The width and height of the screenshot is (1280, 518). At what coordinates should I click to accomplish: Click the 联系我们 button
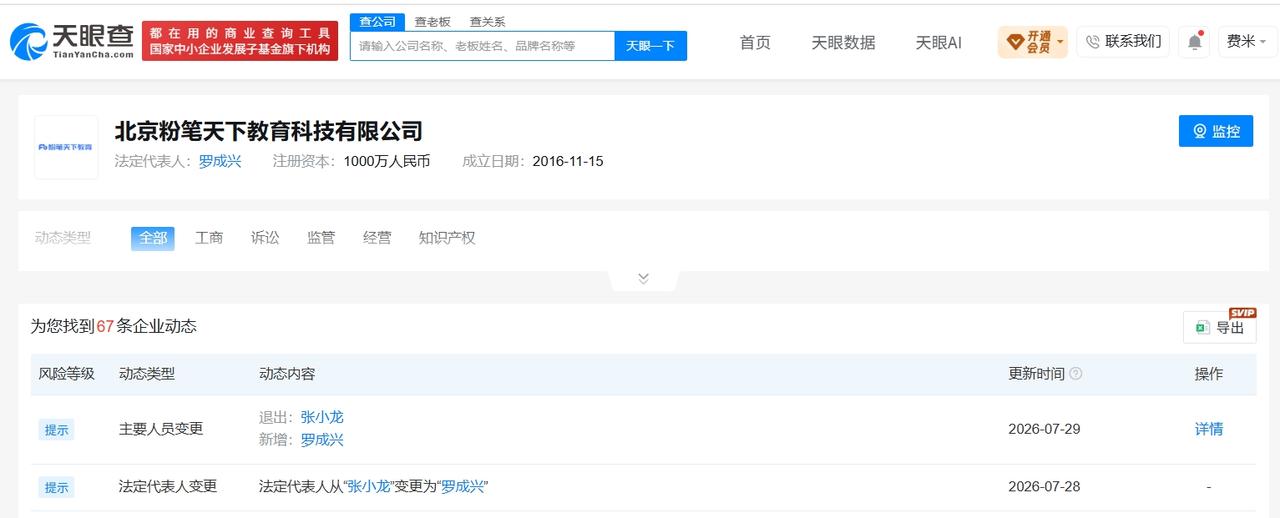pos(1123,41)
